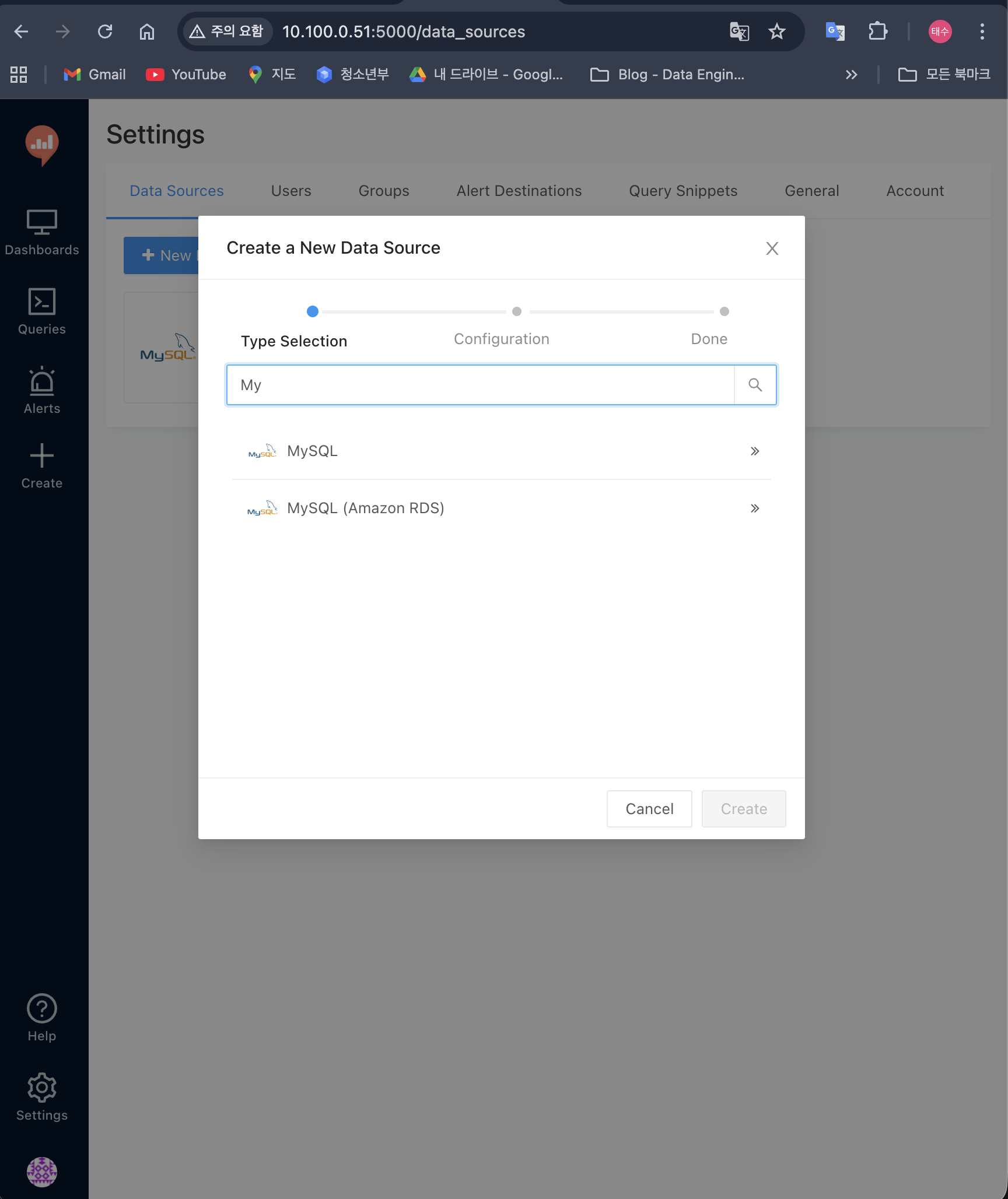
Task: Click the chevron on MySQL (Amazon RDS) row
Action: pos(755,508)
